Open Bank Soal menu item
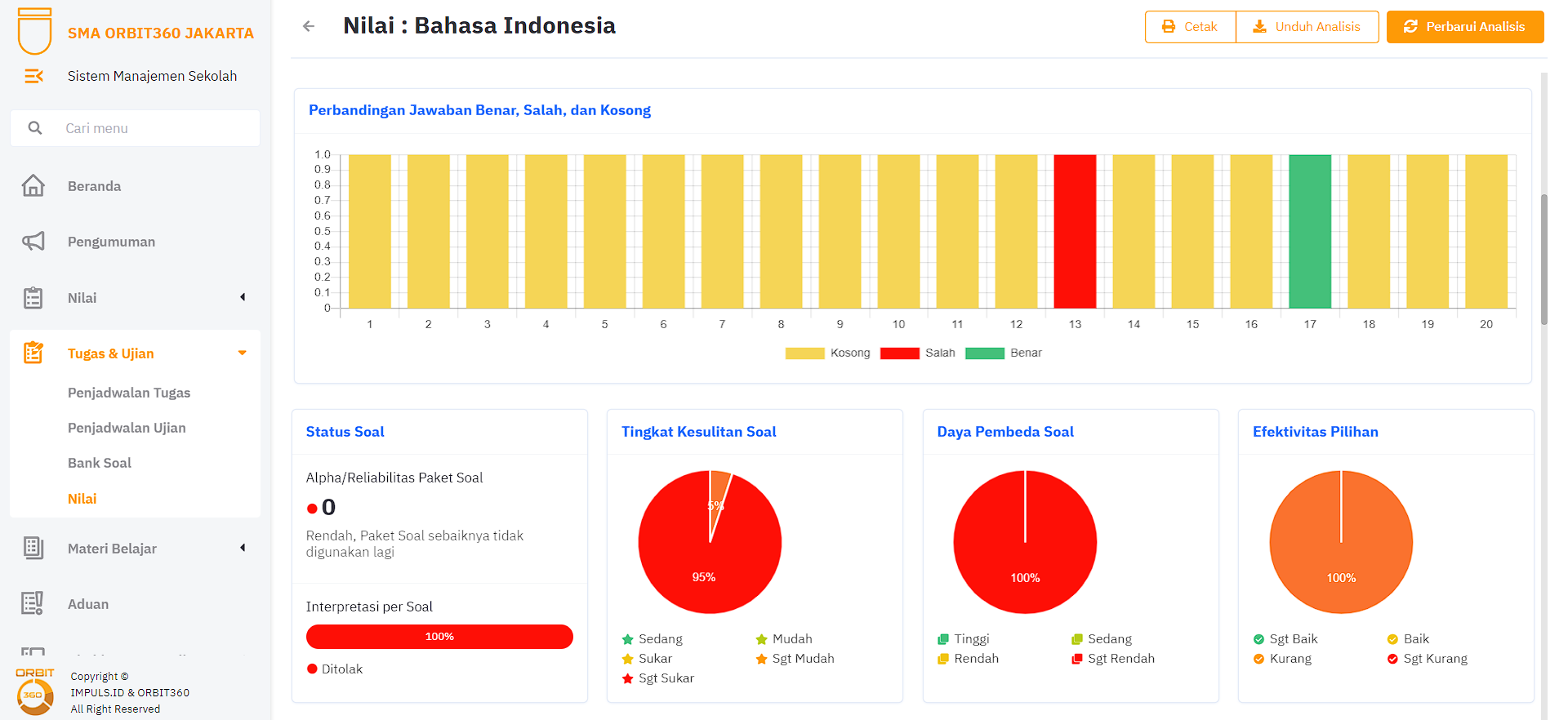Screen dimensions: 1568x720 point(100,463)
